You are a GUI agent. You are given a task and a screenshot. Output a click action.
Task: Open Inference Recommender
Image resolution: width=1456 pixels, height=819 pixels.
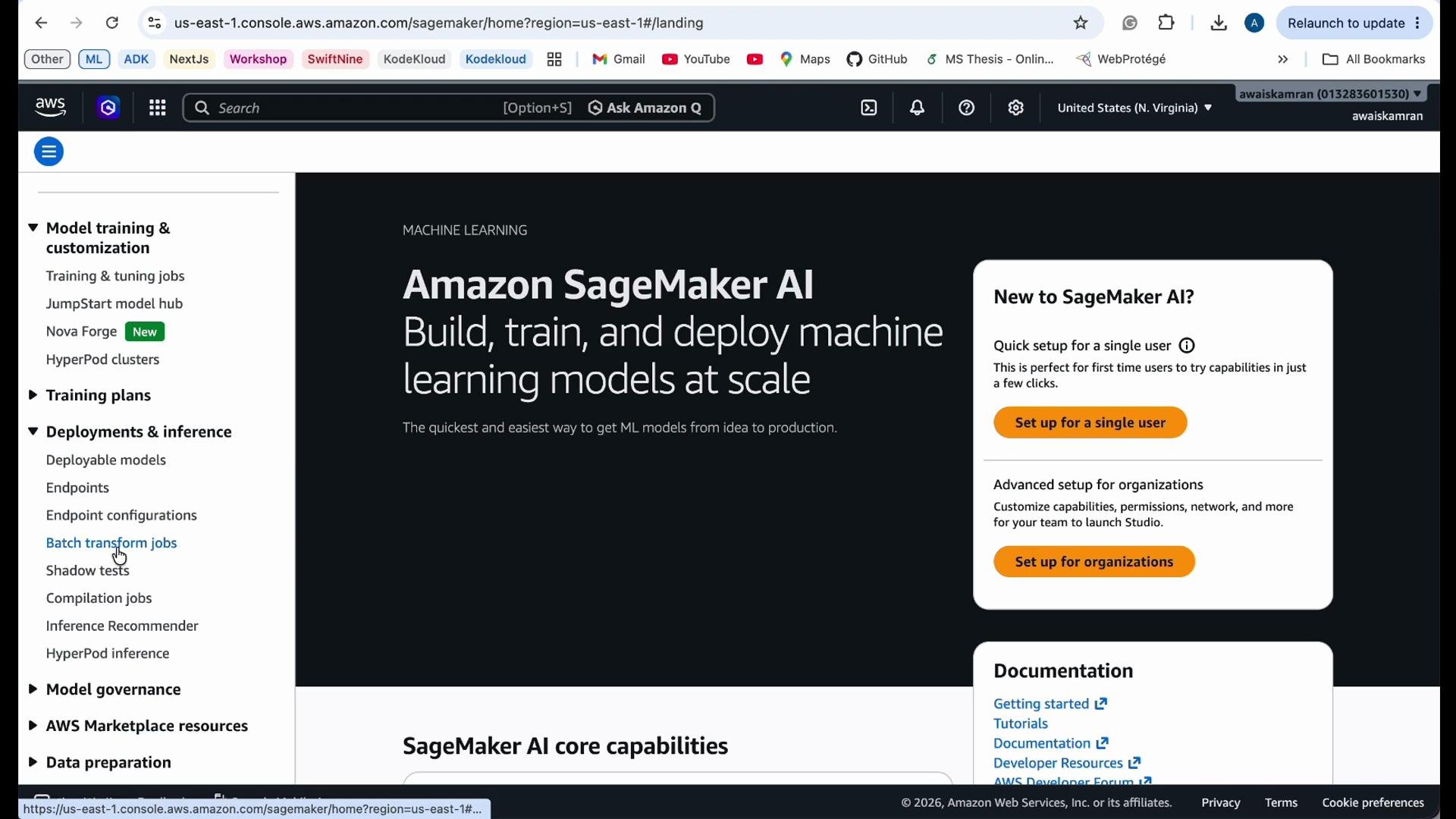pos(122,627)
